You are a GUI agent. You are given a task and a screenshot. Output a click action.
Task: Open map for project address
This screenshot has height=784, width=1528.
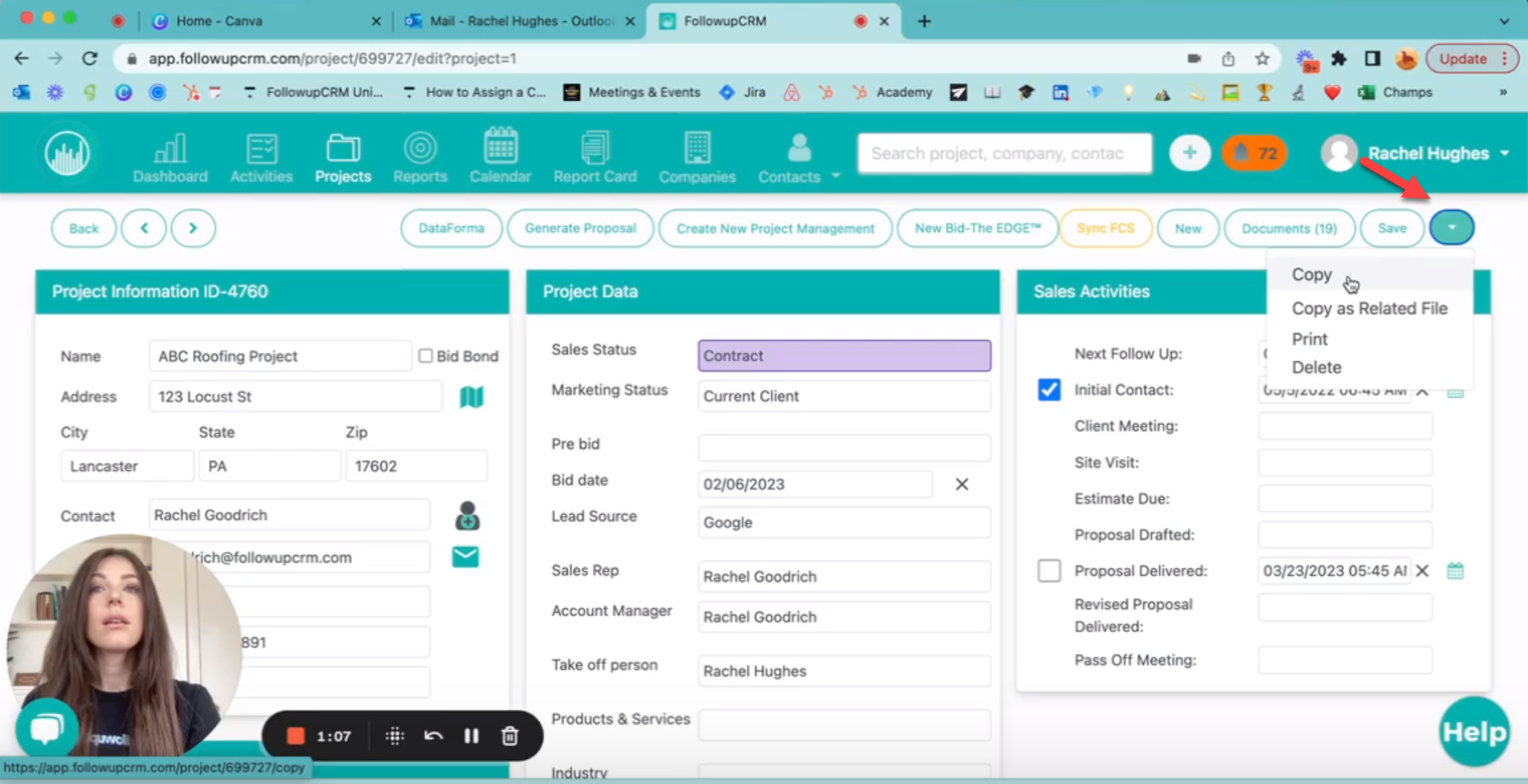(472, 396)
